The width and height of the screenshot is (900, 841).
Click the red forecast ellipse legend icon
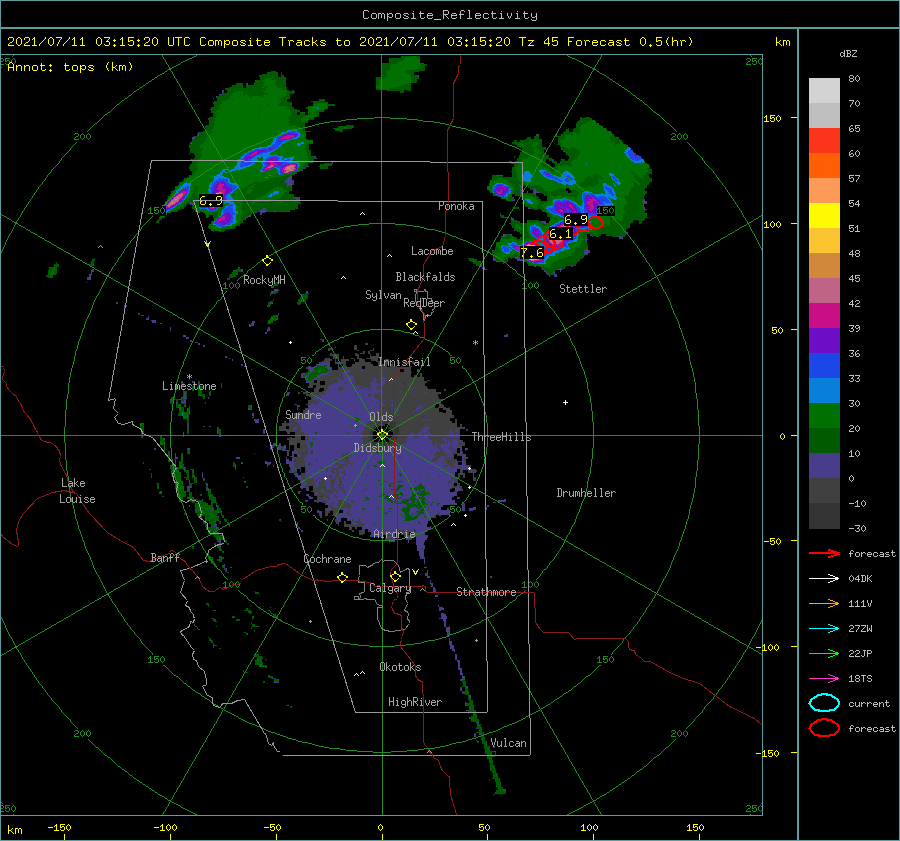click(x=824, y=728)
